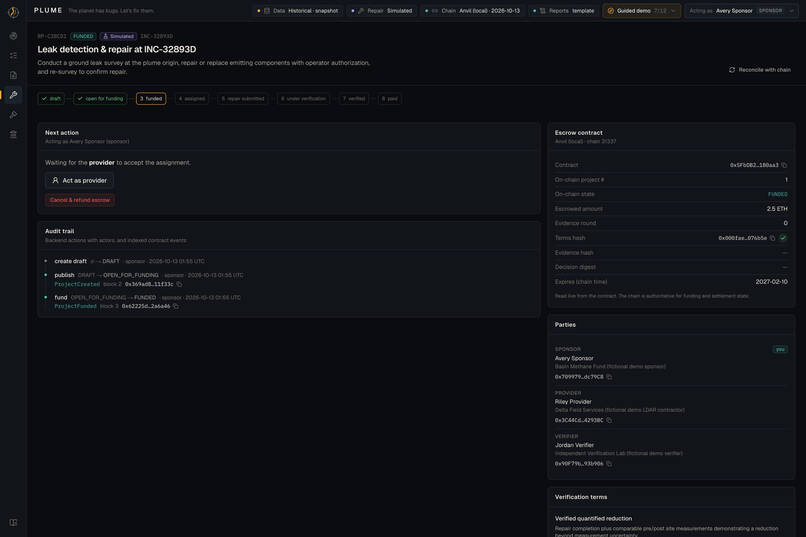
Task: Click the ProjectFunded hash 0x62225d…2a6a46
Action: [146, 306]
